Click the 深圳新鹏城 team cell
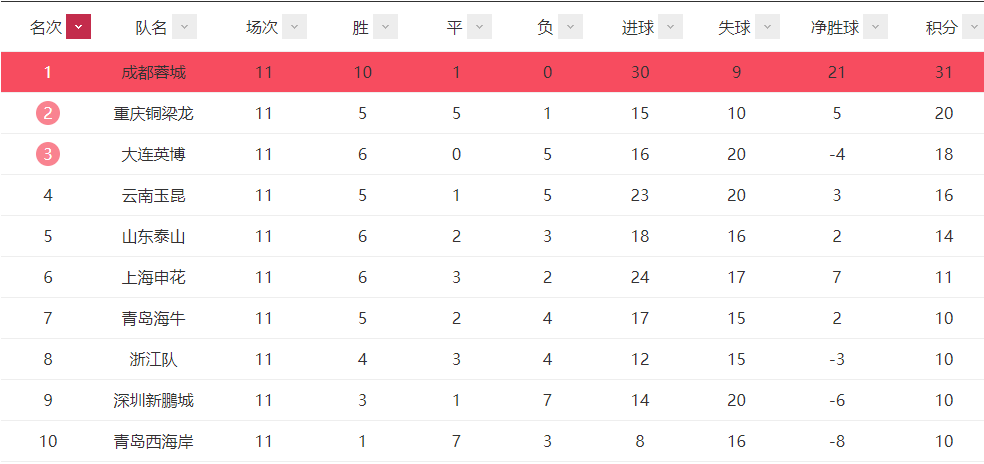This screenshot has height=464, width=984. [x=154, y=401]
